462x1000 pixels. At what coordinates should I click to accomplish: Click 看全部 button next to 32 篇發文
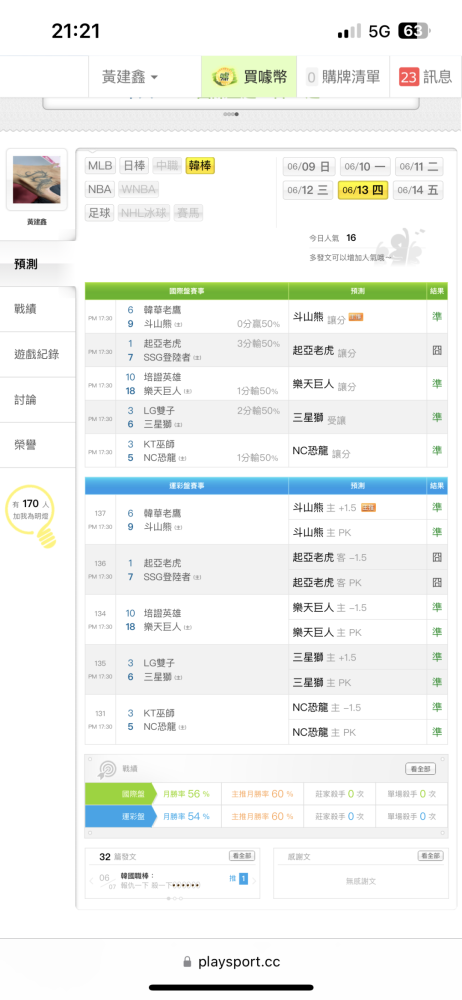(x=242, y=856)
